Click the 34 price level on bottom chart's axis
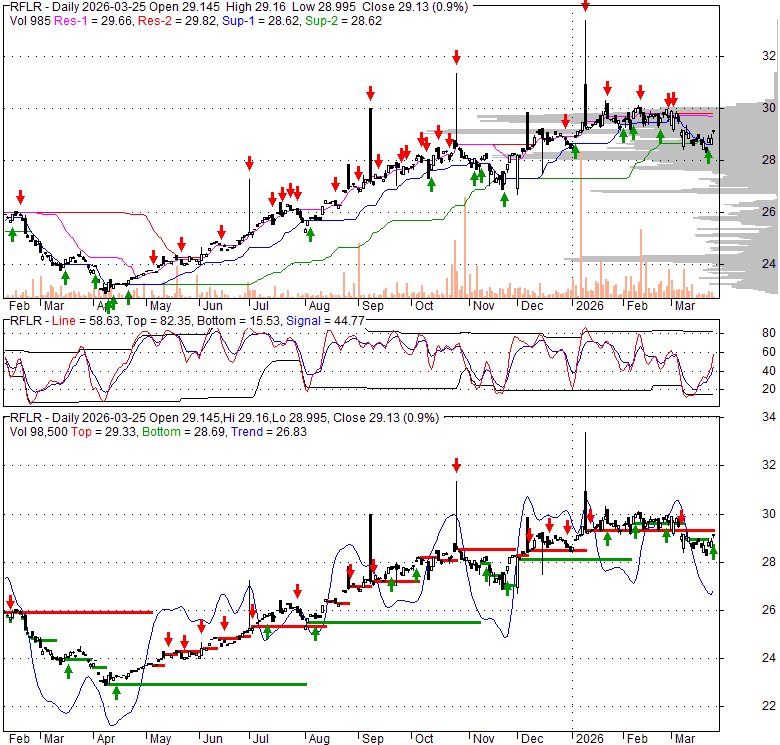 (742, 417)
